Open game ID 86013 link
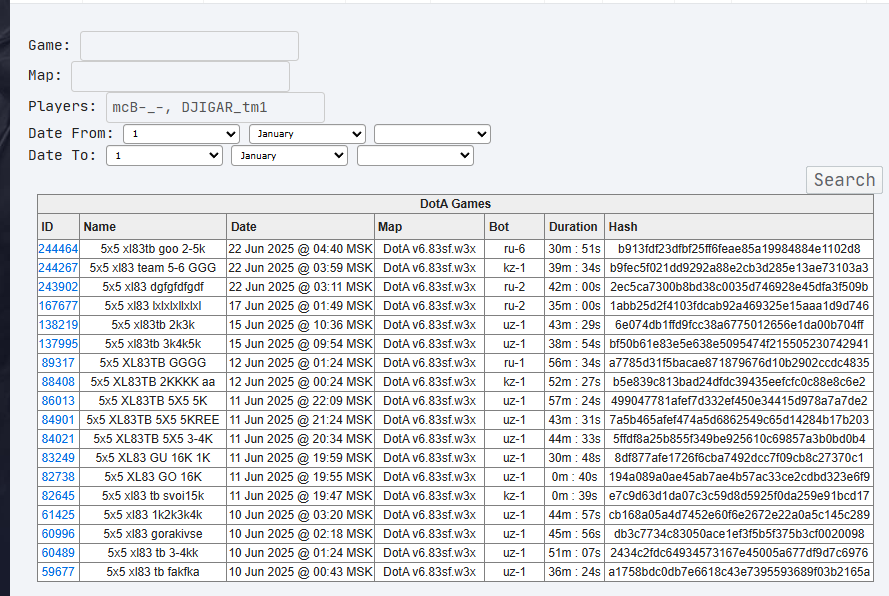 point(58,401)
